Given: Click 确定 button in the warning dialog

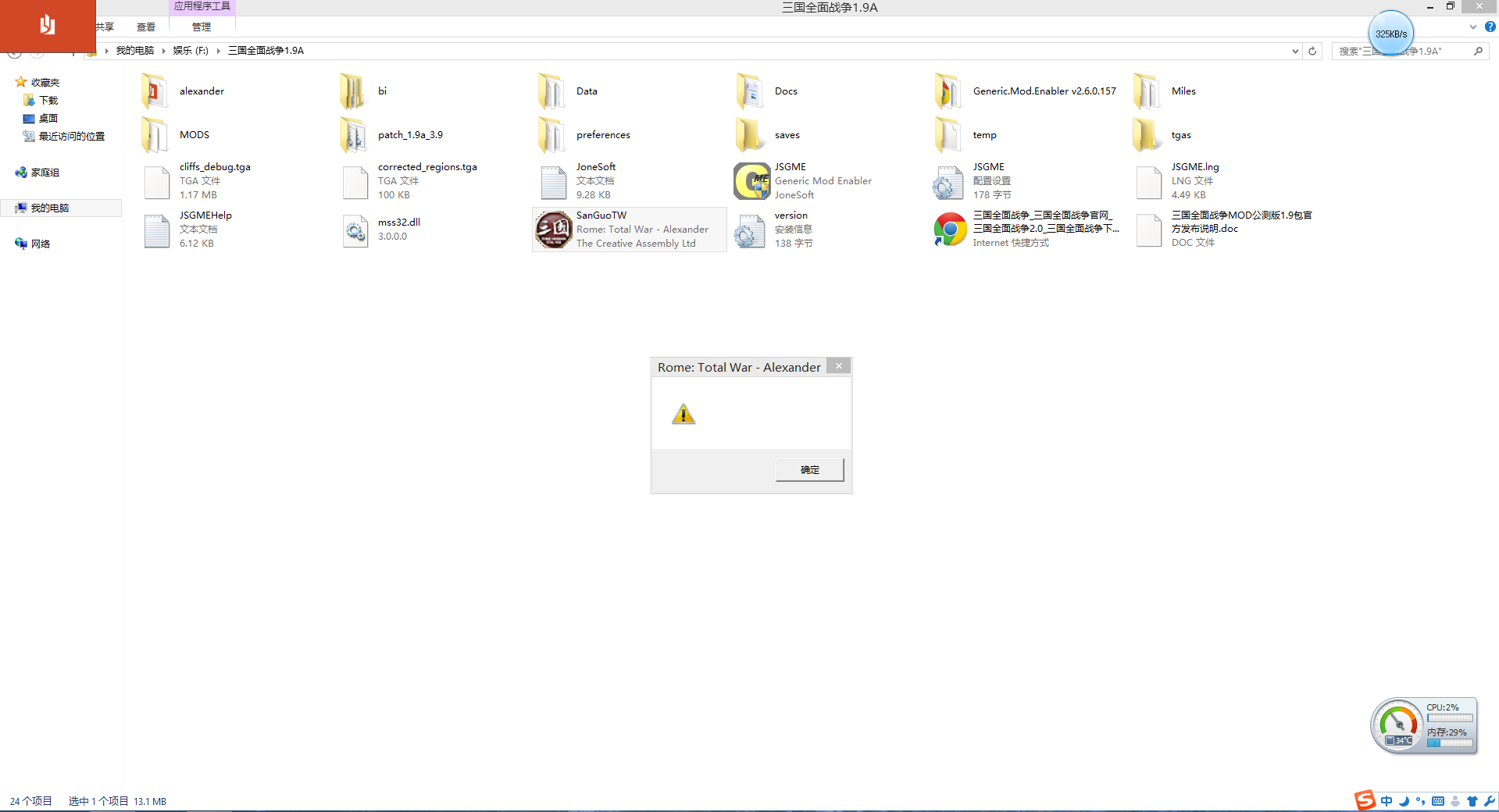Looking at the screenshot, I should pyautogui.click(x=809, y=470).
